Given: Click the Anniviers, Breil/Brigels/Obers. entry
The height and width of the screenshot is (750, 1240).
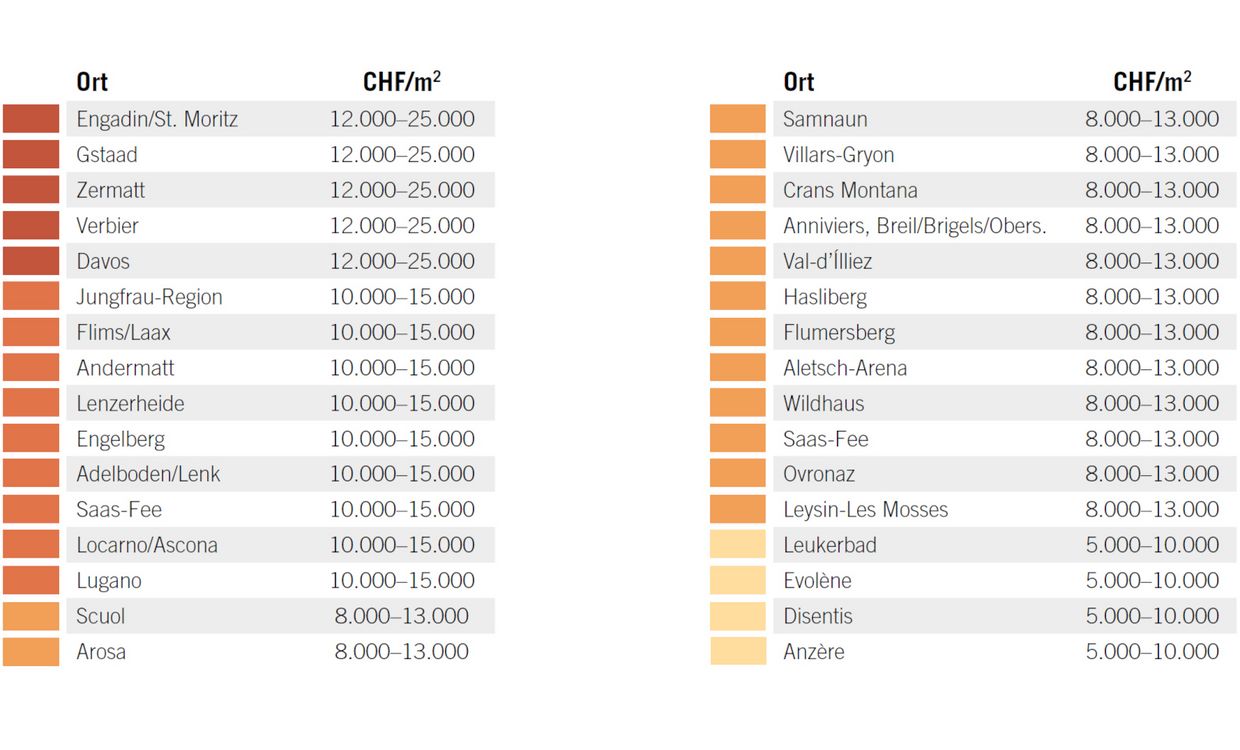Looking at the screenshot, I should pos(914,226).
